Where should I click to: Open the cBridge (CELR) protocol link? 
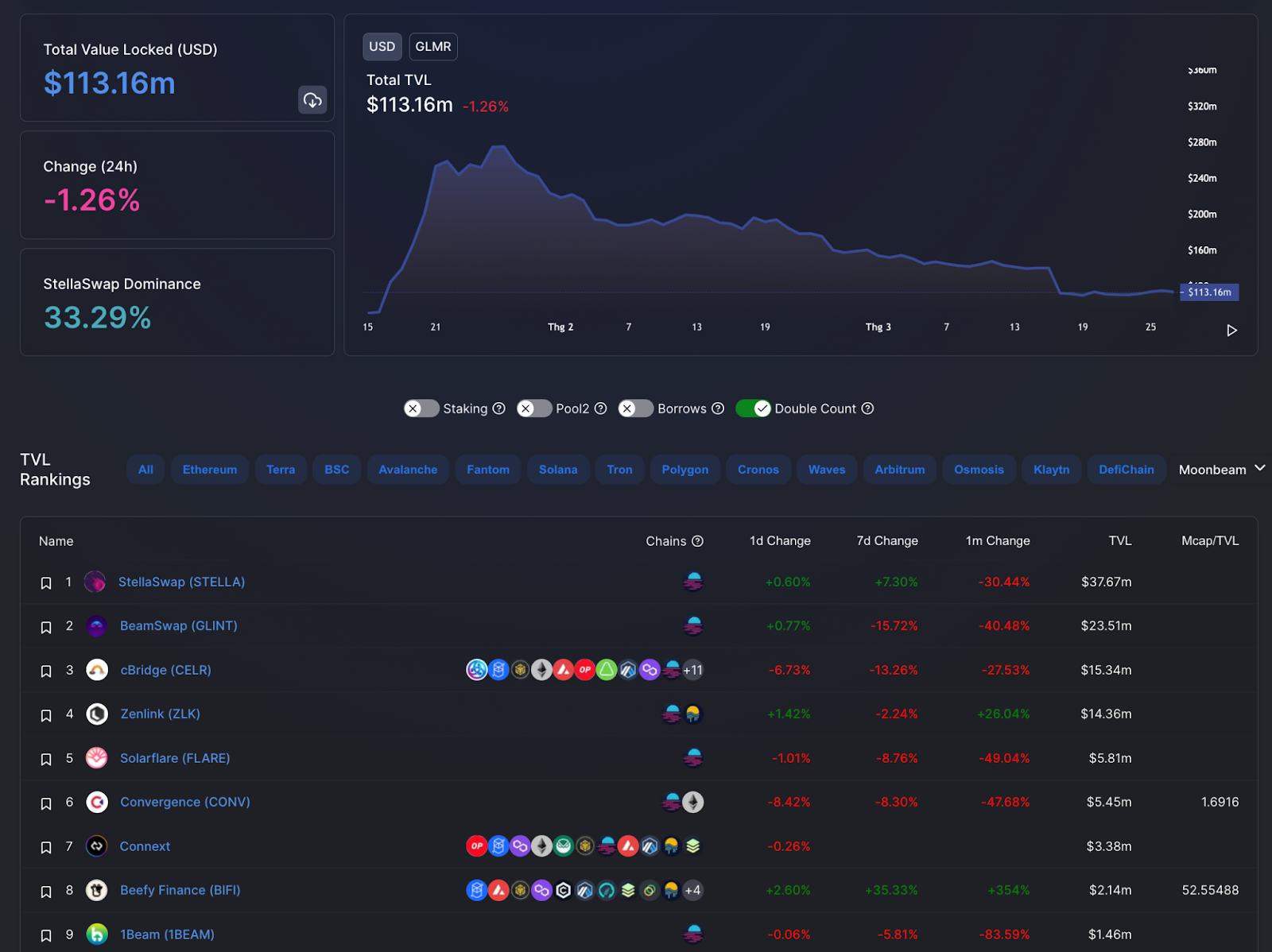[x=166, y=670]
